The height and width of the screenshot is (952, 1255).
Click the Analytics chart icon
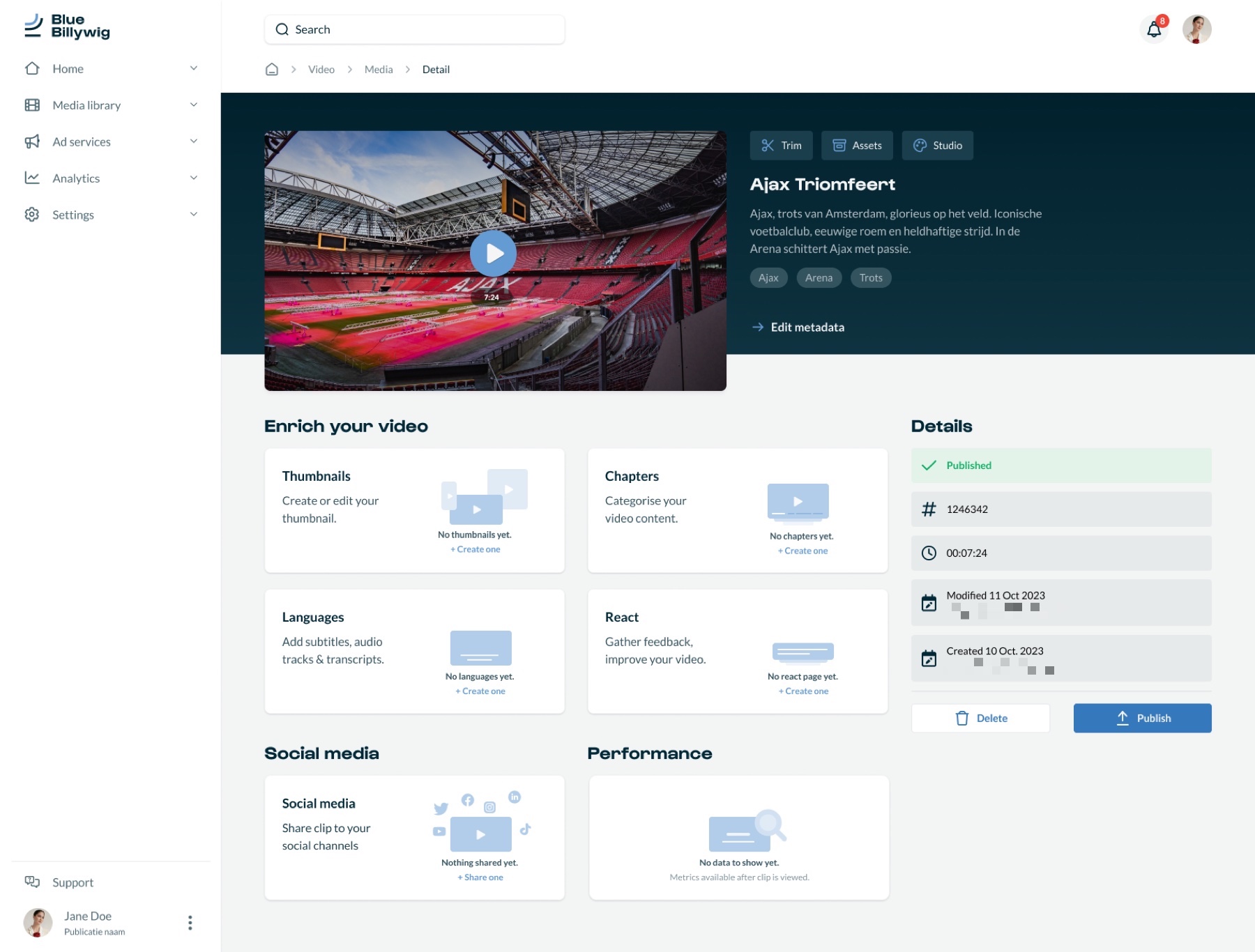[32, 178]
